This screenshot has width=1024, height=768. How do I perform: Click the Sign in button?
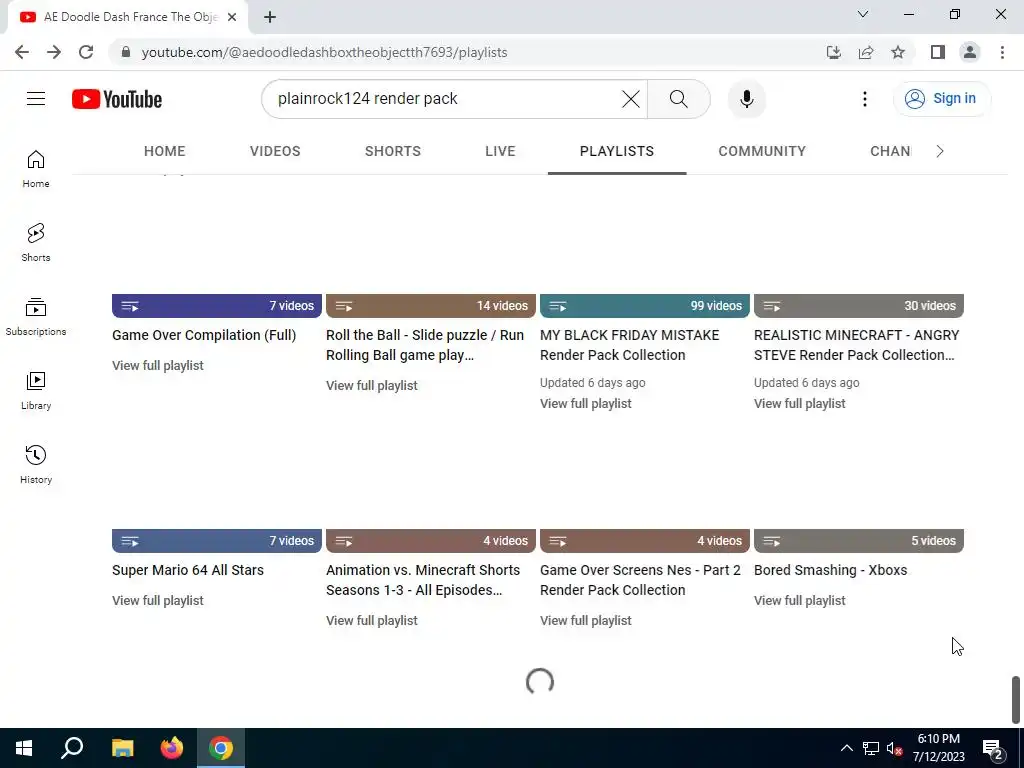pyautogui.click(x=941, y=99)
